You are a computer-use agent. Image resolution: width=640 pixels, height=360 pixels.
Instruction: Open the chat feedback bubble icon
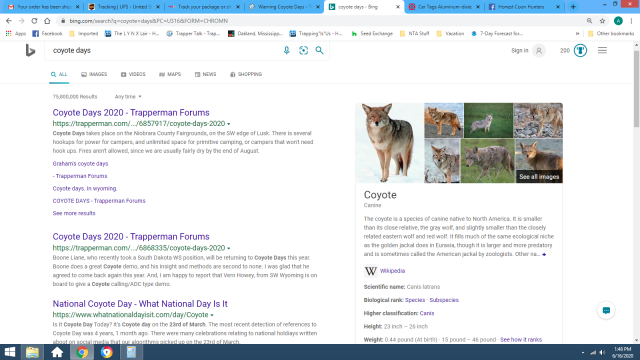coord(606,310)
